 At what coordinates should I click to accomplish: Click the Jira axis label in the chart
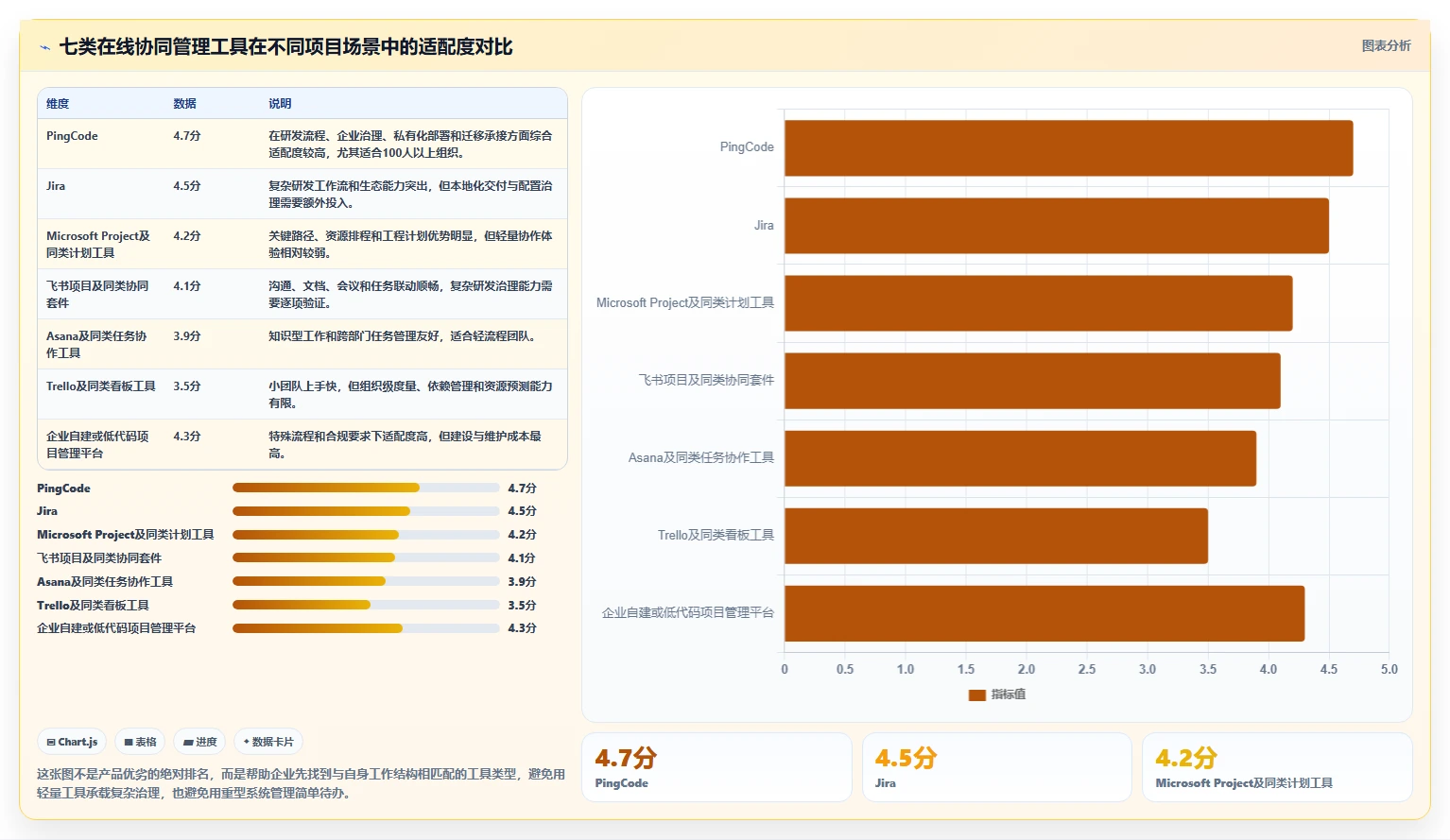click(764, 226)
